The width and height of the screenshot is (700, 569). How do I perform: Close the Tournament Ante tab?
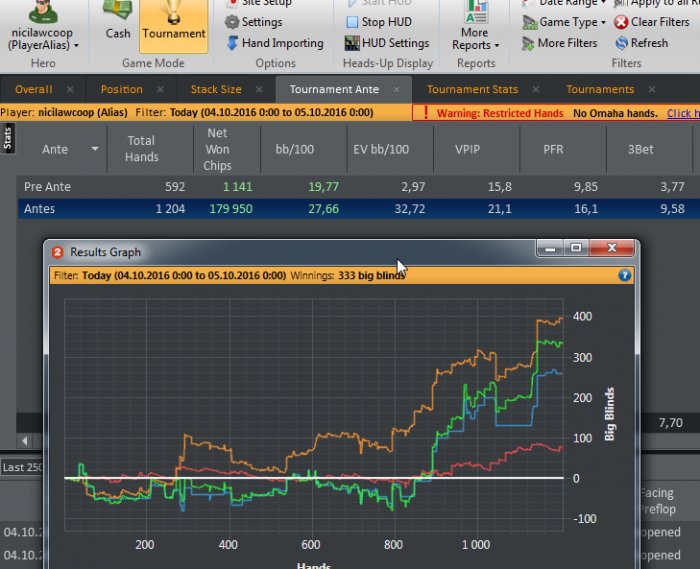[x=396, y=89]
